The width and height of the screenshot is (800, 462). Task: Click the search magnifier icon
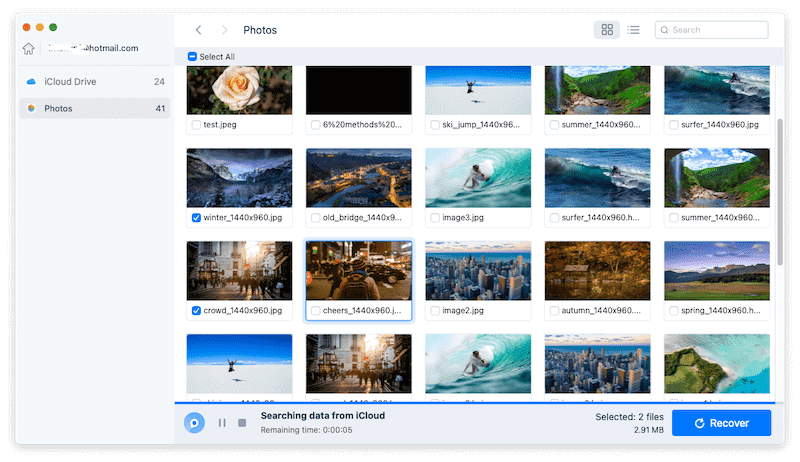pos(664,30)
